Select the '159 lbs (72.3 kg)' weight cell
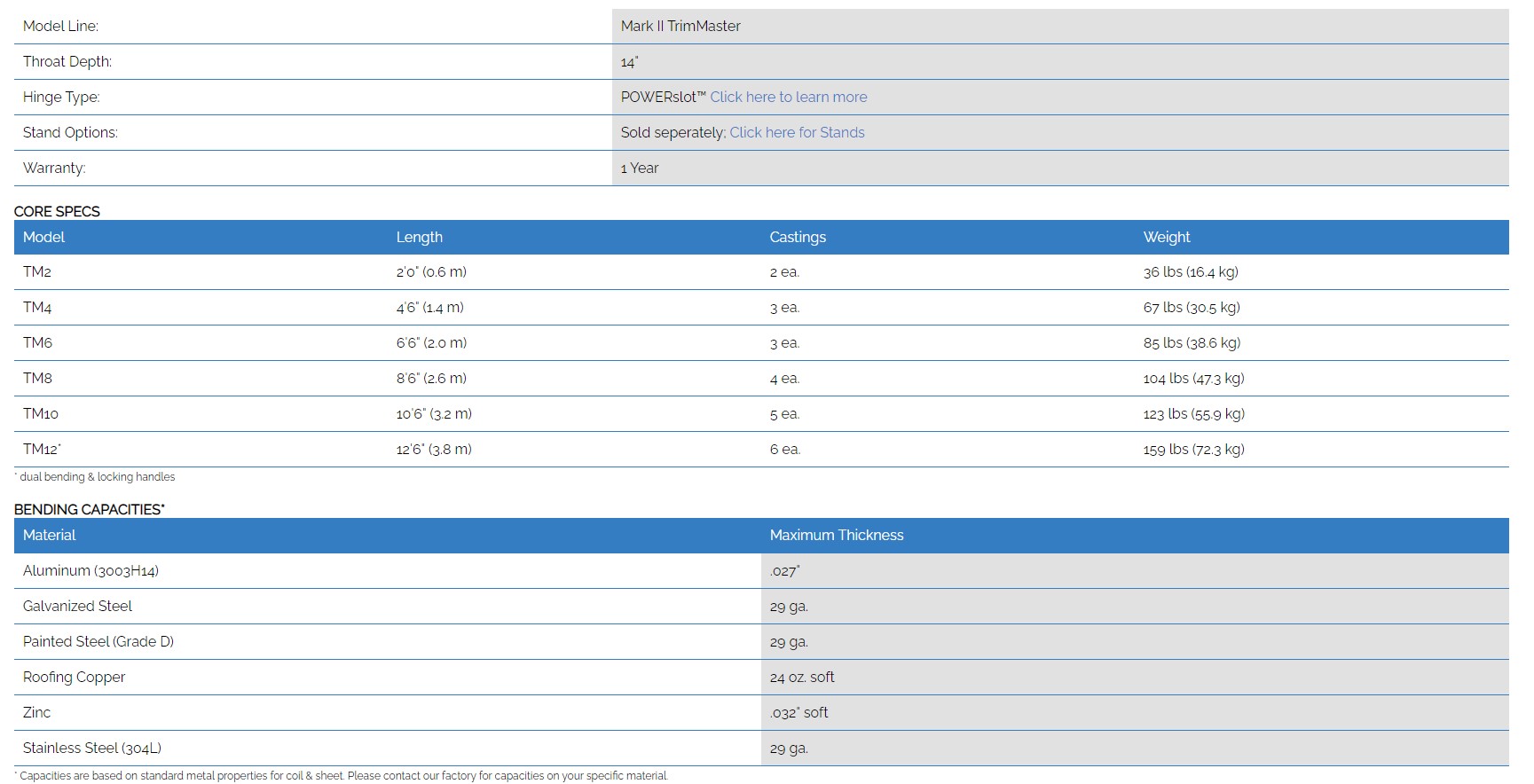Screen dimensions: 1534x784 point(1193,449)
